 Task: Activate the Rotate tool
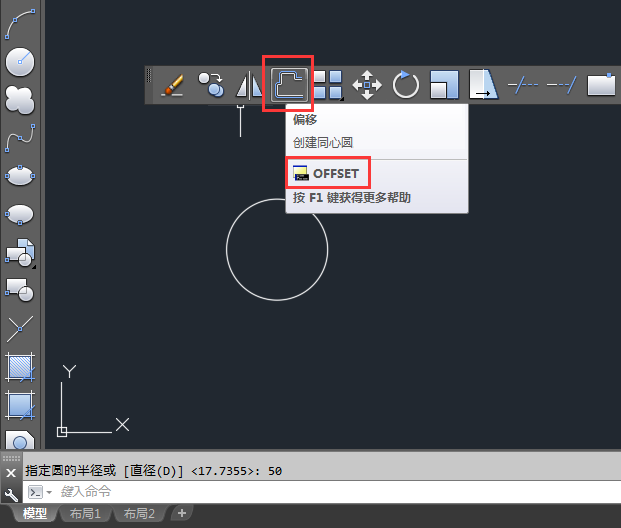[x=406, y=85]
